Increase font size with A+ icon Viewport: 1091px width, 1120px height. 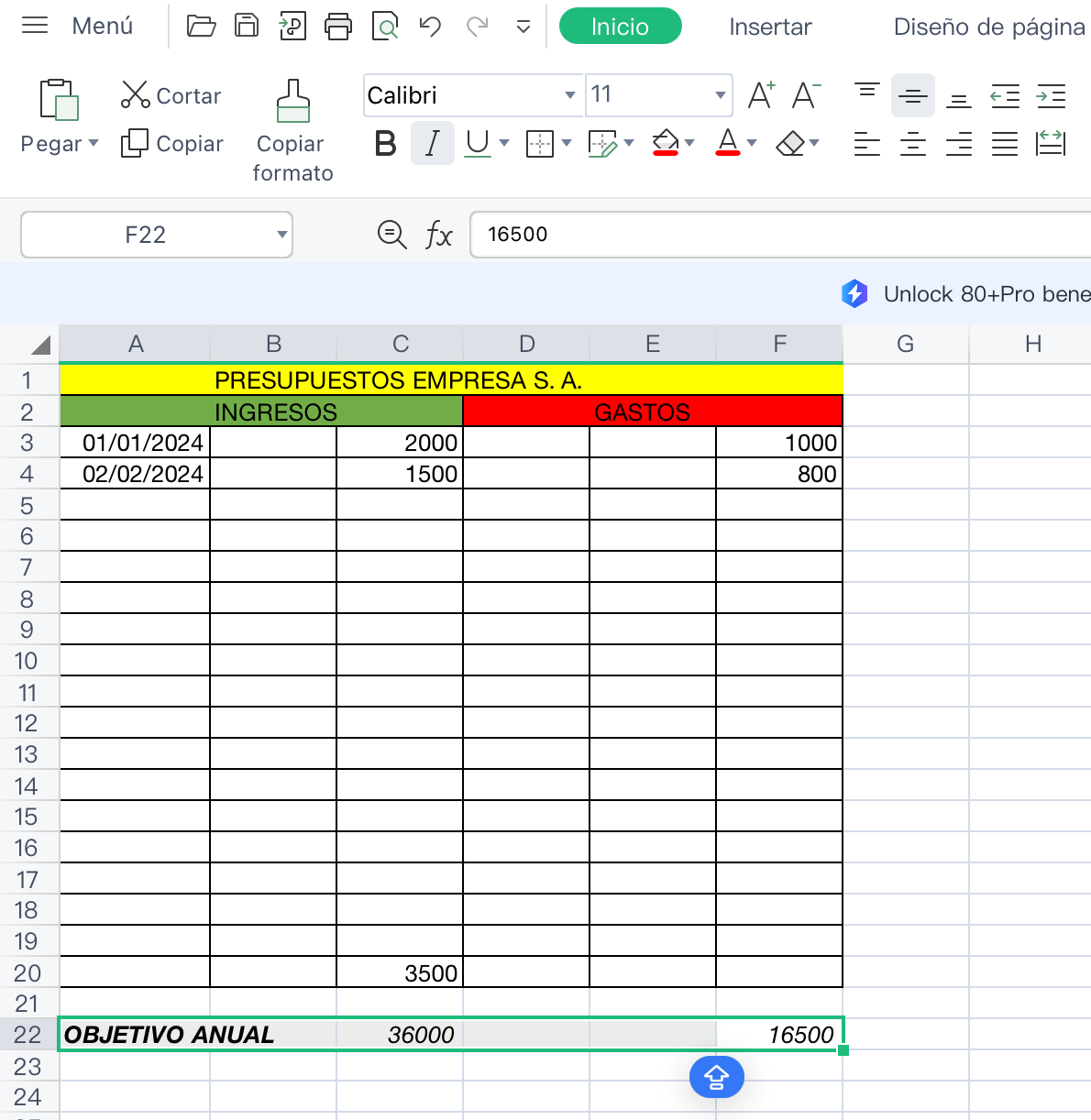(761, 94)
